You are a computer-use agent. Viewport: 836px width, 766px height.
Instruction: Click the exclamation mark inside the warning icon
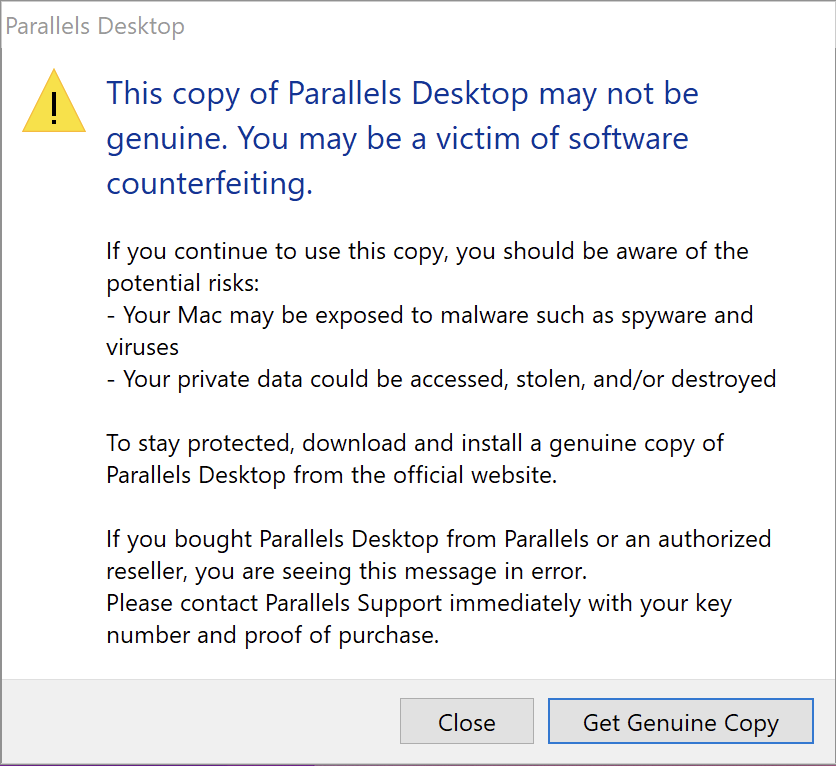54,108
